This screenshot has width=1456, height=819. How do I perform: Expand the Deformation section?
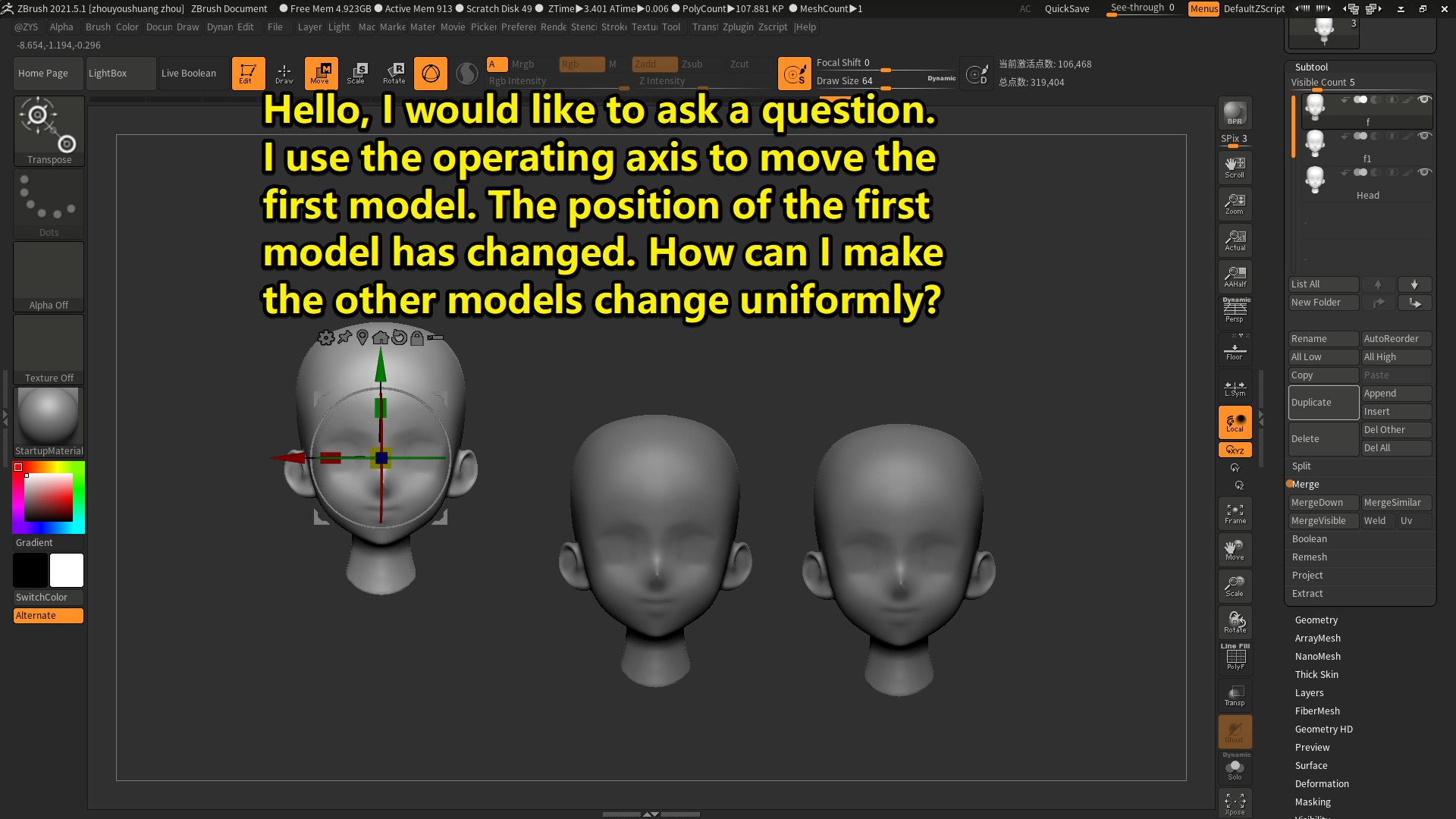pos(1321,784)
